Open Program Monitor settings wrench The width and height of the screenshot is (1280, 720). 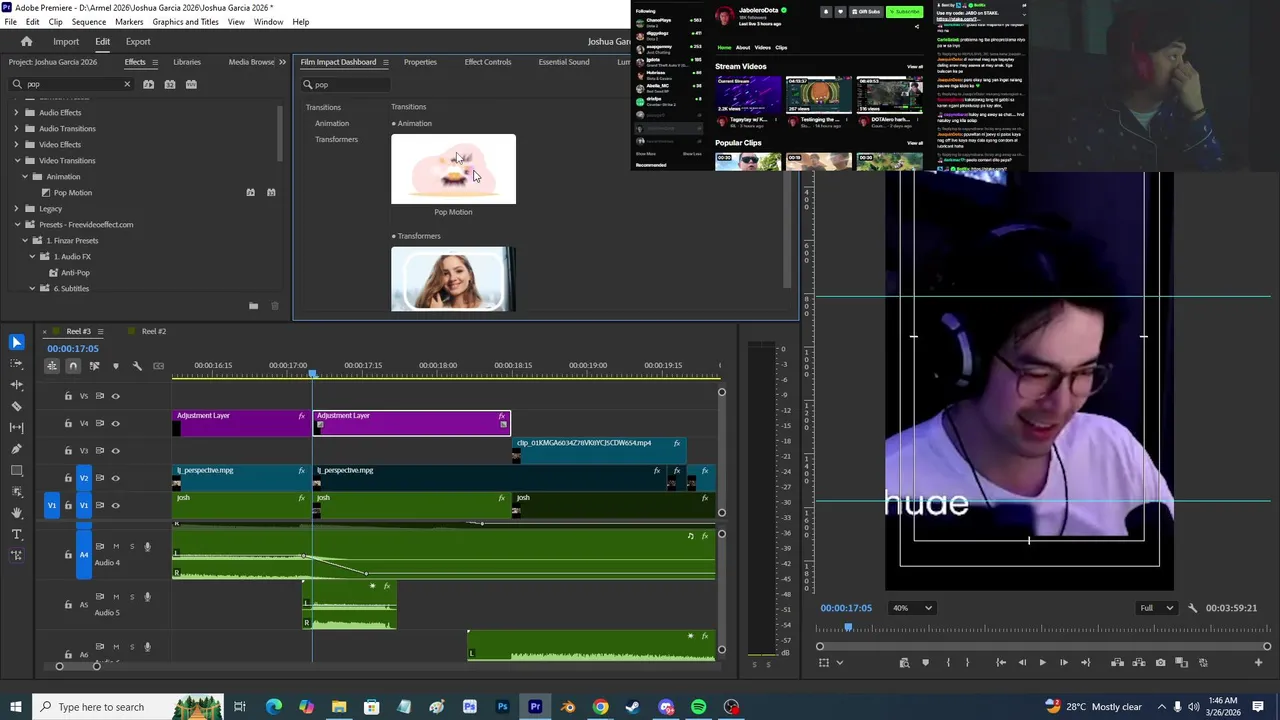pyautogui.click(x=1192, y=608)
